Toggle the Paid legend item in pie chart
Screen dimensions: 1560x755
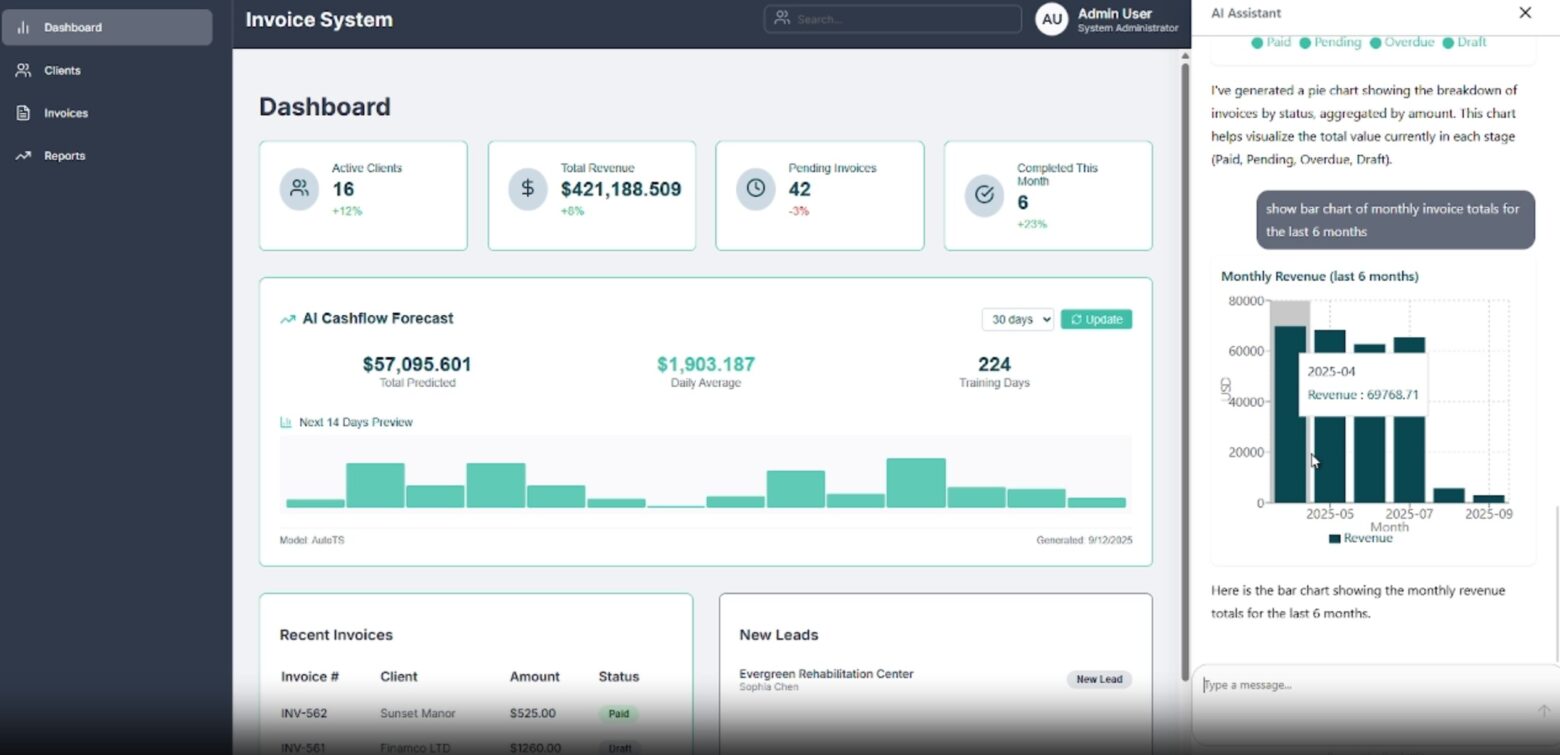(1271, 43)
